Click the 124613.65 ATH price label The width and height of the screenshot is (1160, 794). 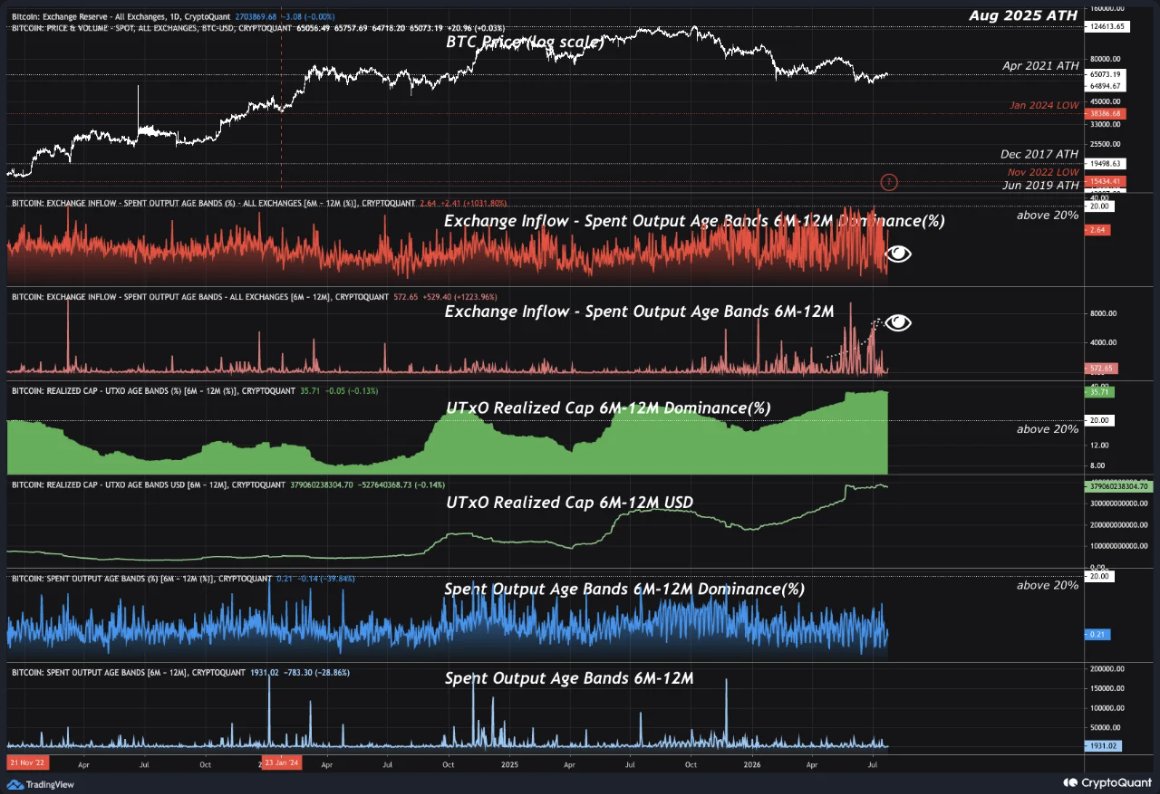(x=1107, y=27)
